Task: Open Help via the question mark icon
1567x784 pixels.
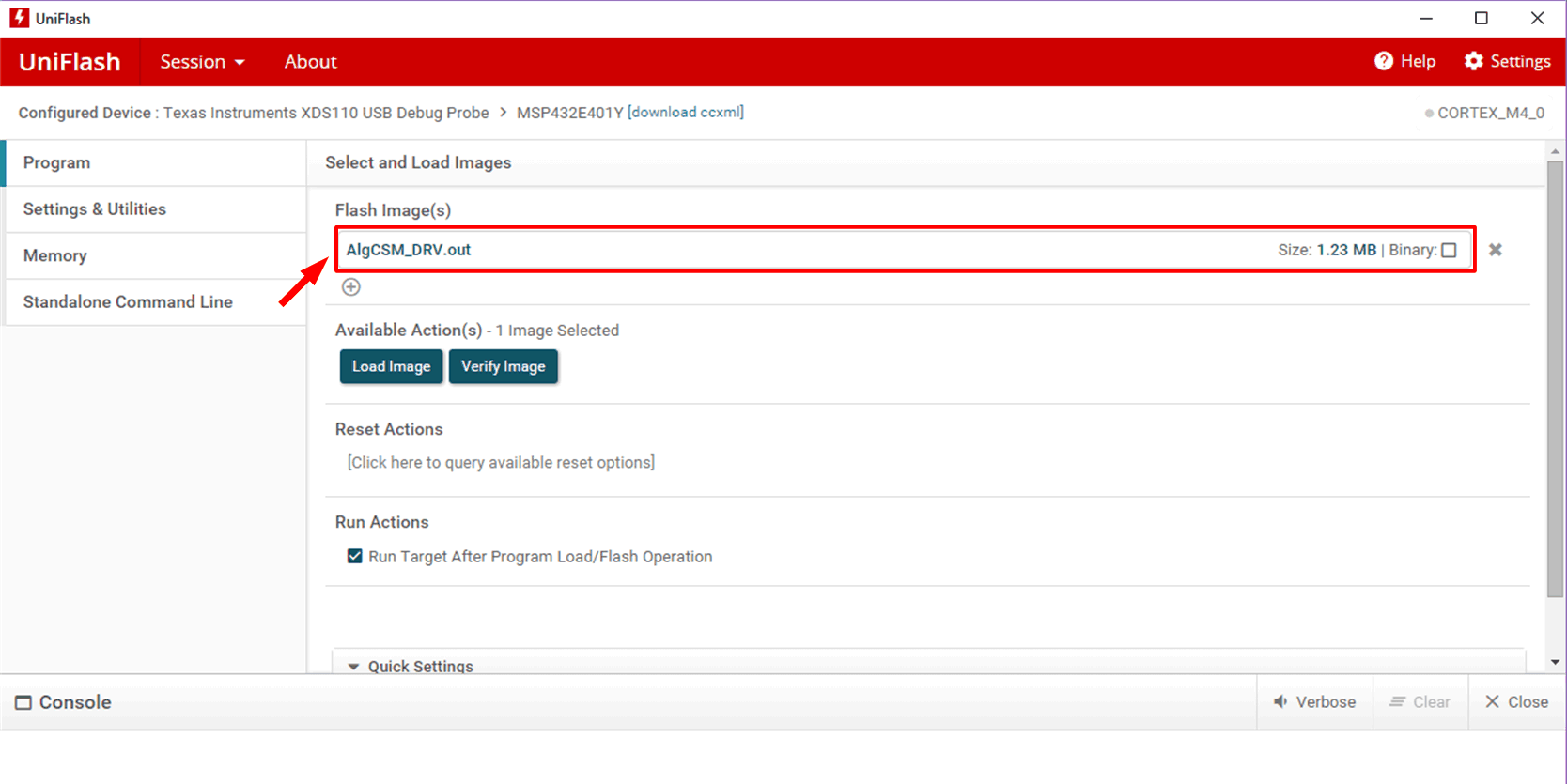Action: tap(1383, 61)
